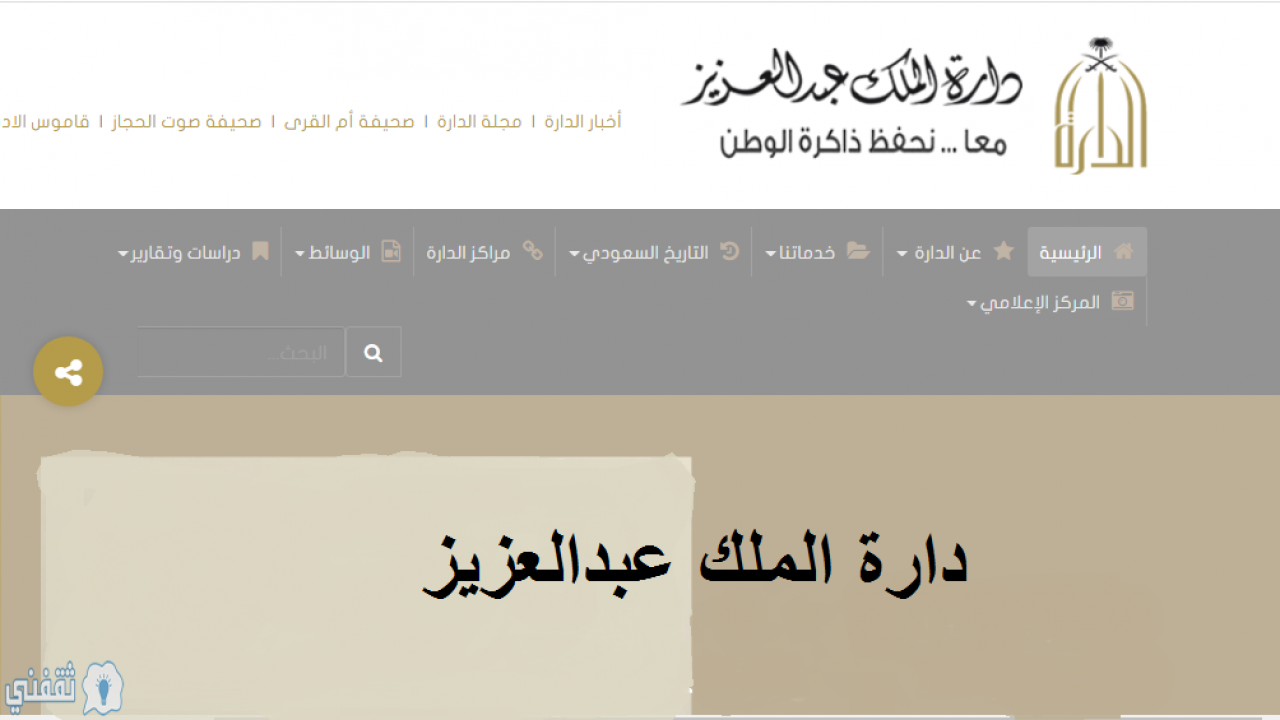
Task: Expand the خدماتنا dropdown arrow
Action: (x=771, y=254)
